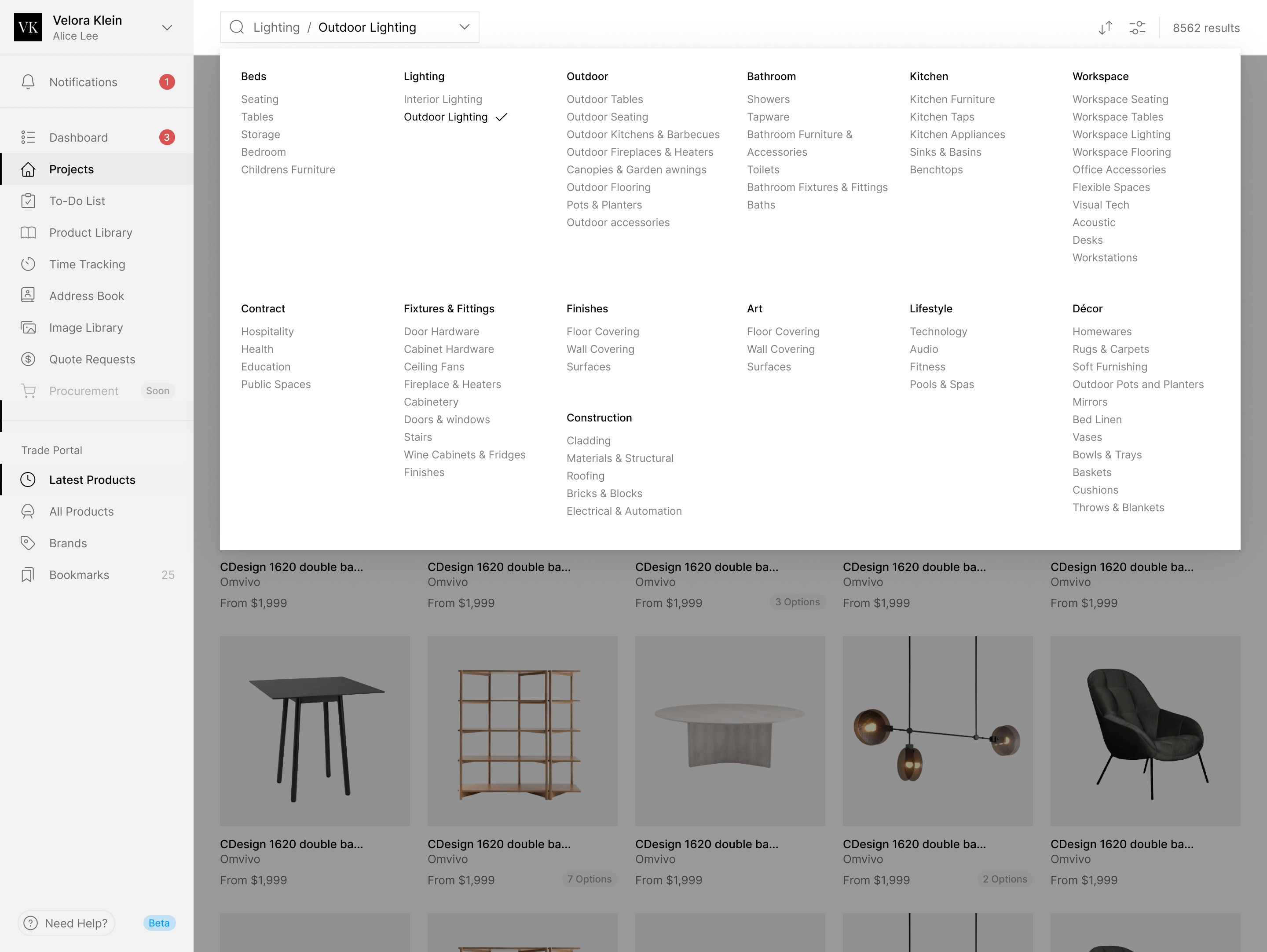Open Hospitality under Contract
The image size is (1267, 952).
click(x=267, y=332)
